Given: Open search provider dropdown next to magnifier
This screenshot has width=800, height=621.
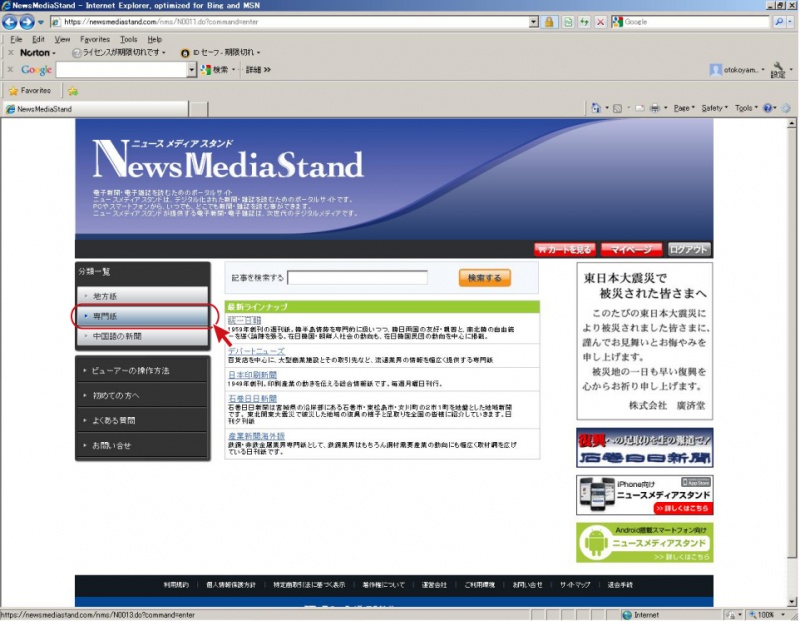Looking at the screenshot, I should pyautogui.click(x=790, y=22).
